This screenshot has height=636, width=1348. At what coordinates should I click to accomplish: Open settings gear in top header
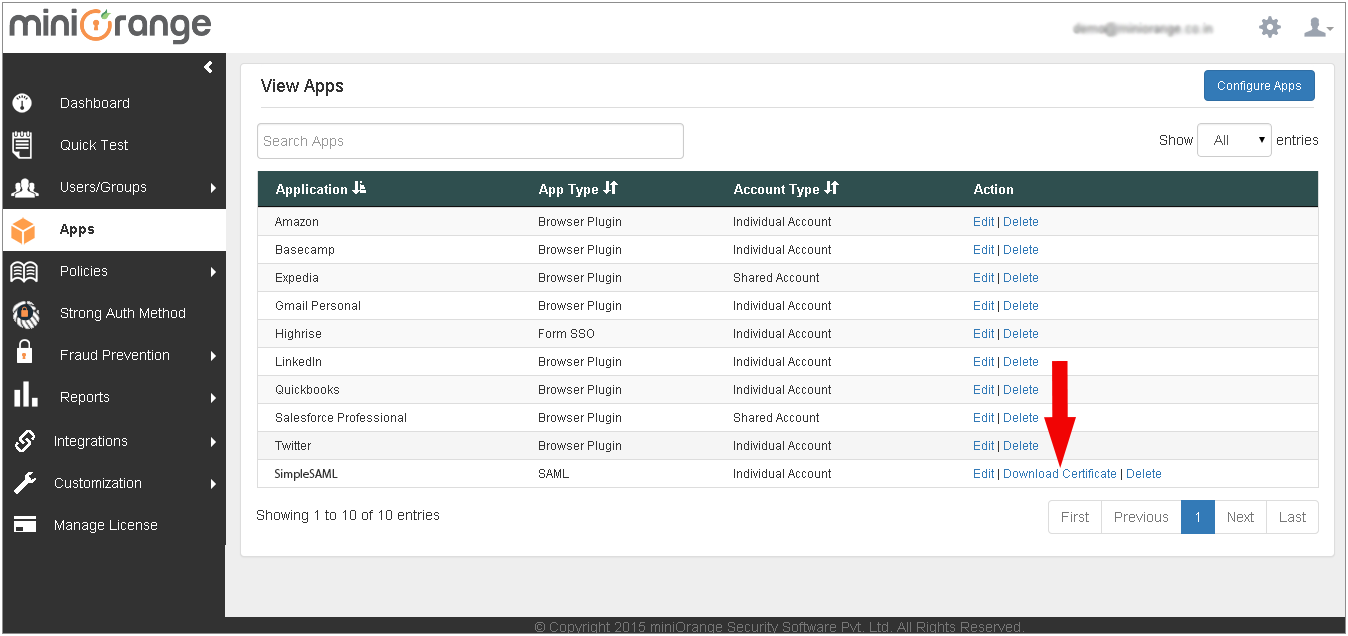[x=1270, y=27]
